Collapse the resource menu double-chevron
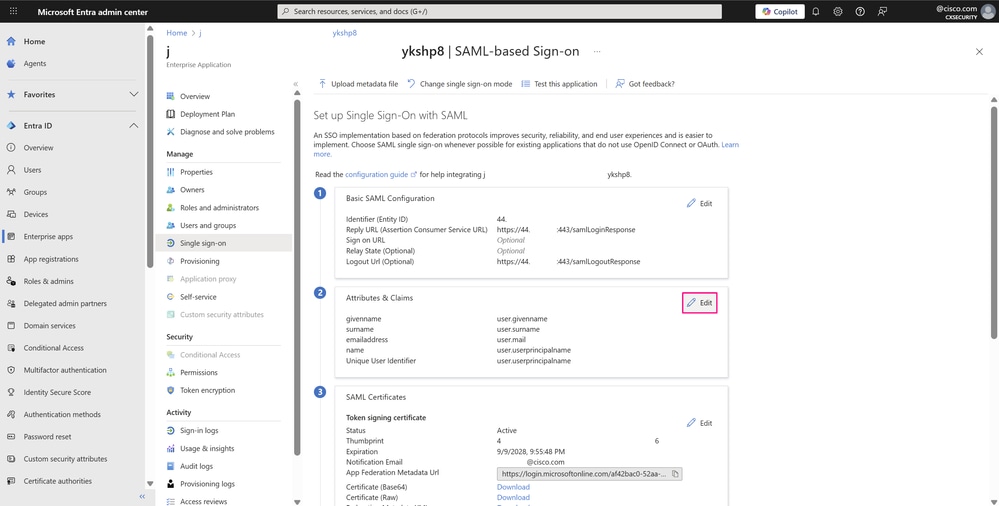 296,84
